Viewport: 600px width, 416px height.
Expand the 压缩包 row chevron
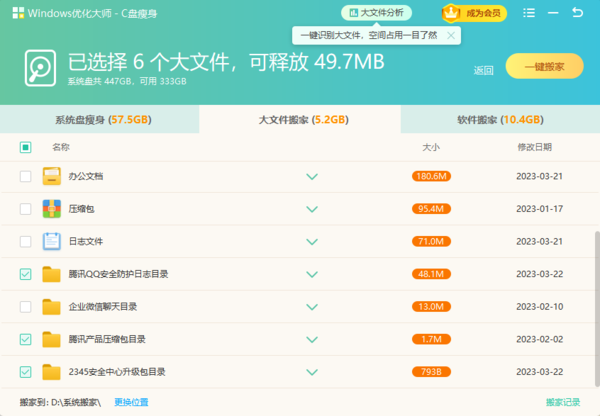pos(312,209)
